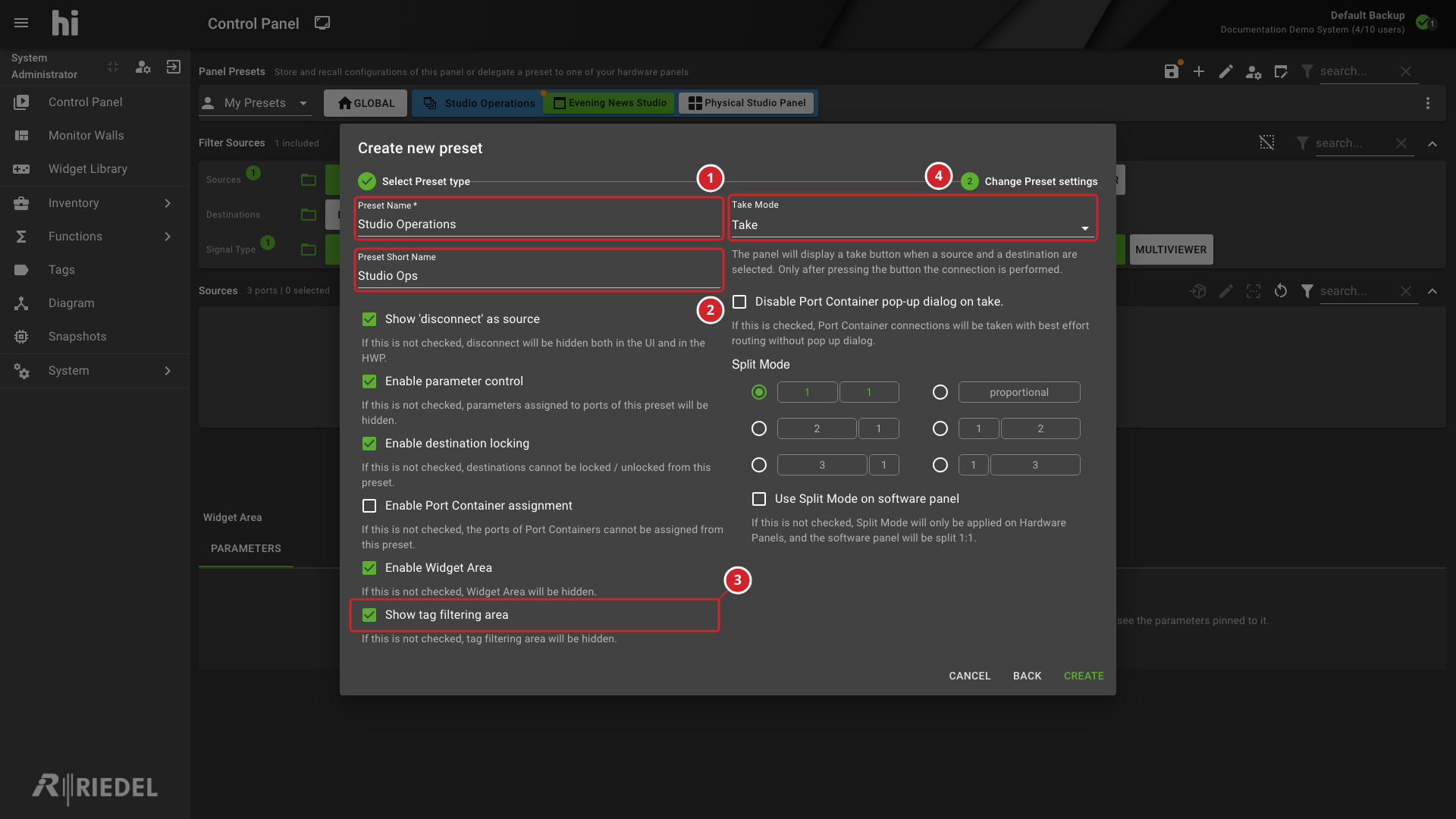Click the refresh icon in Sources toolbar
The height and width of the screenshot is (819, 1456).
click(1281, 290)
